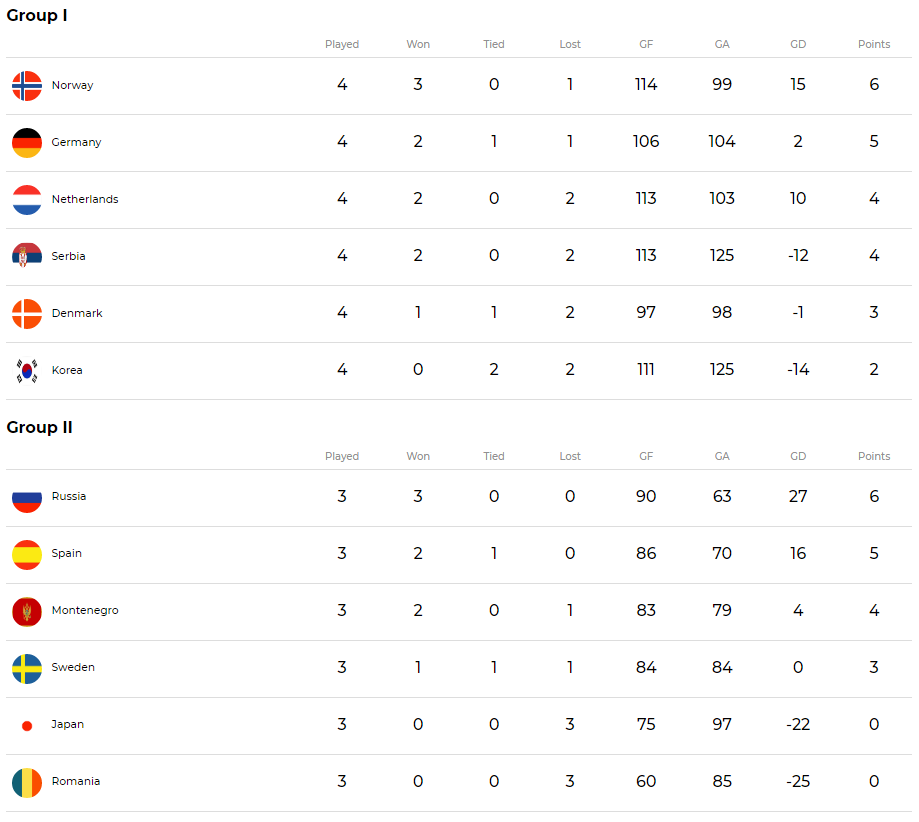The height and width of the screenshot is (822, 919).
Task: Click the Montenegro flag icon
Action: coord(27,612)
